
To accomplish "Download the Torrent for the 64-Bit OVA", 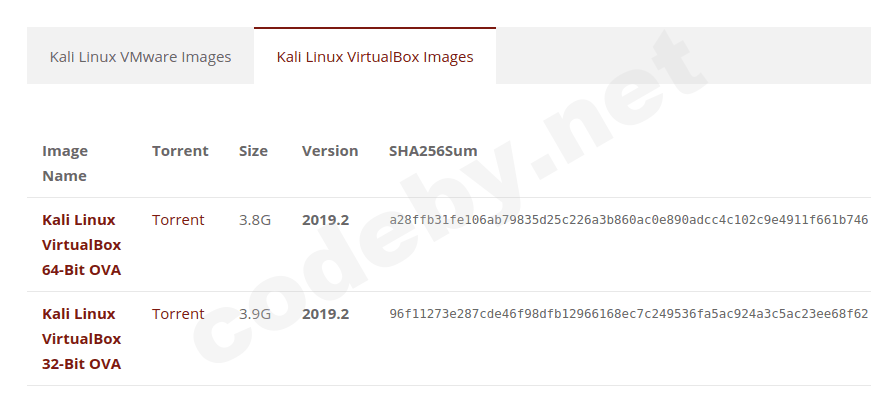I will click(x=178, y=220).
